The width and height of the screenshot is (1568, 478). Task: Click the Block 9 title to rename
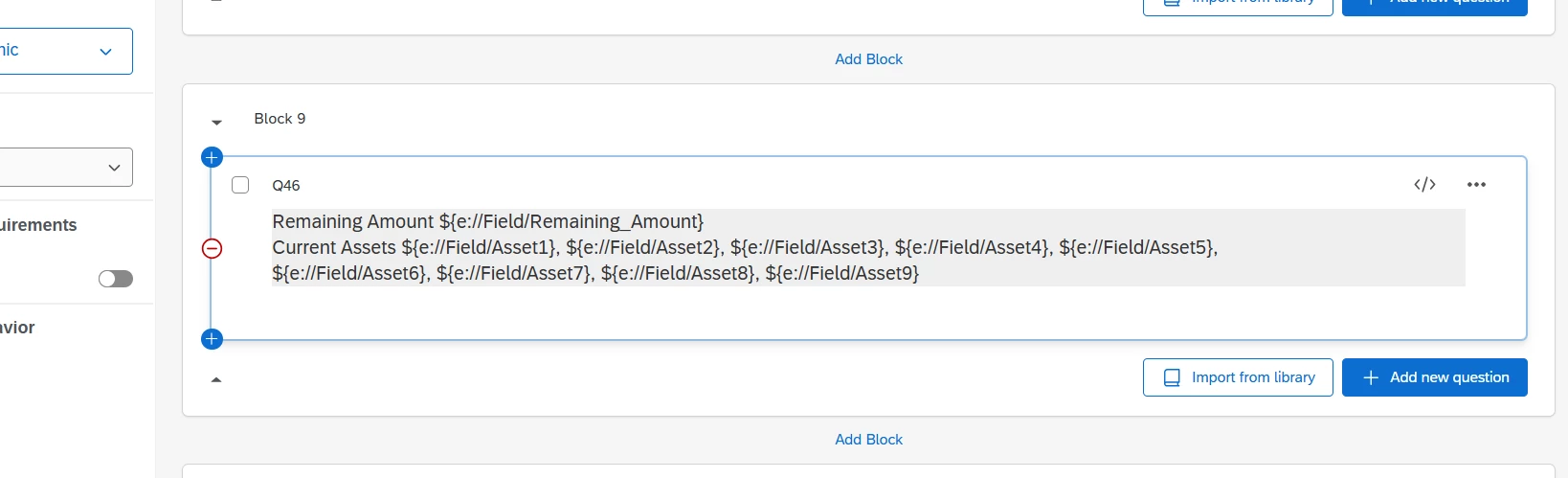280,119
